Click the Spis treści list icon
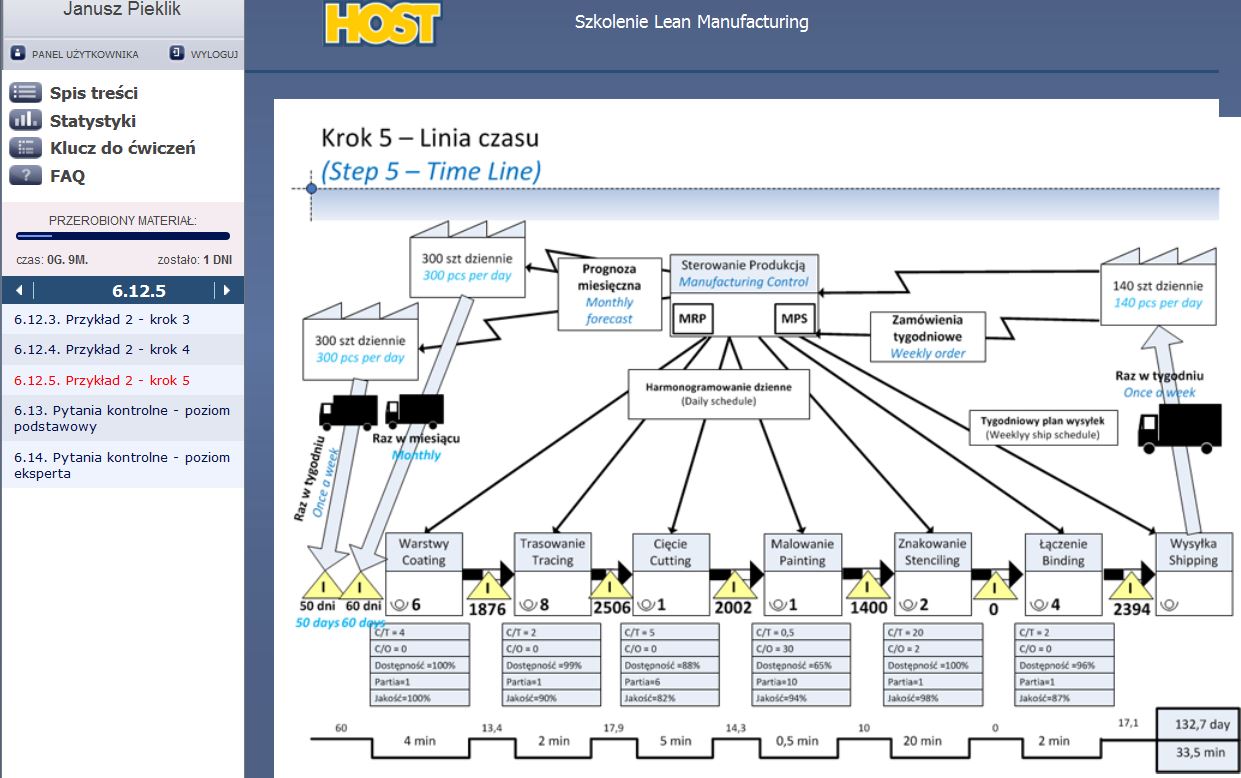 point(25,93)
